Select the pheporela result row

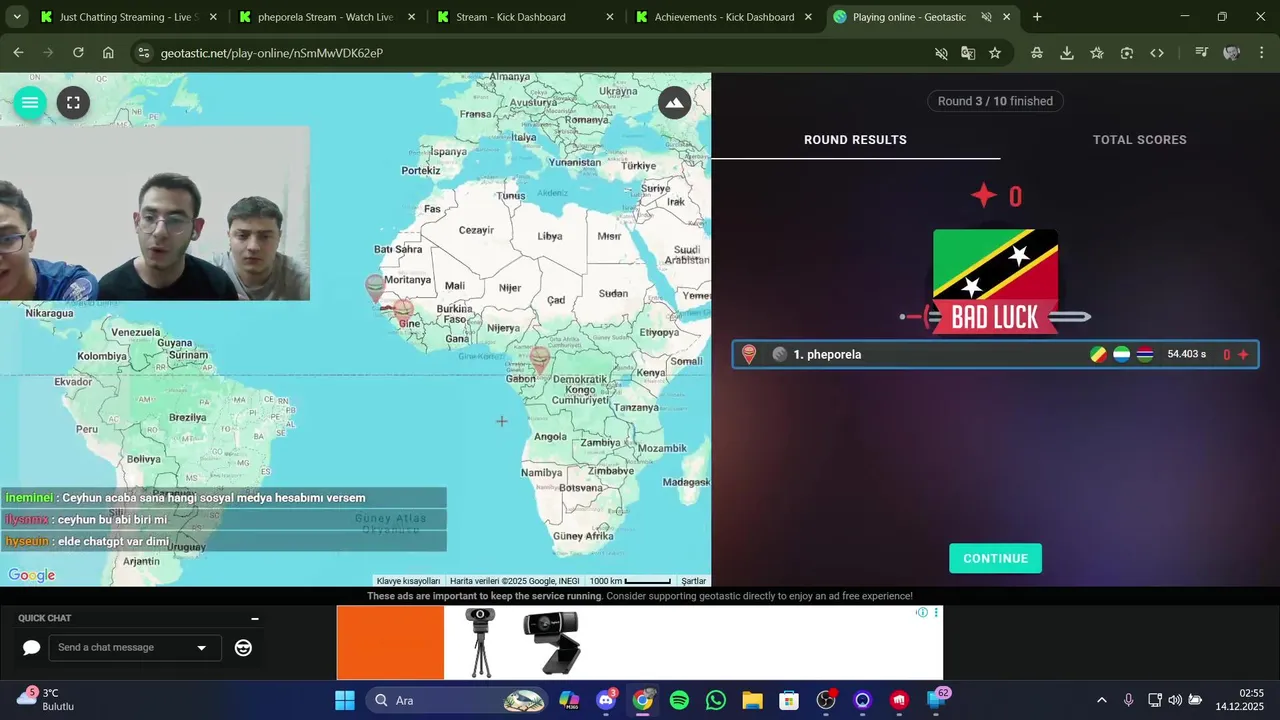(x=995, y=354)
